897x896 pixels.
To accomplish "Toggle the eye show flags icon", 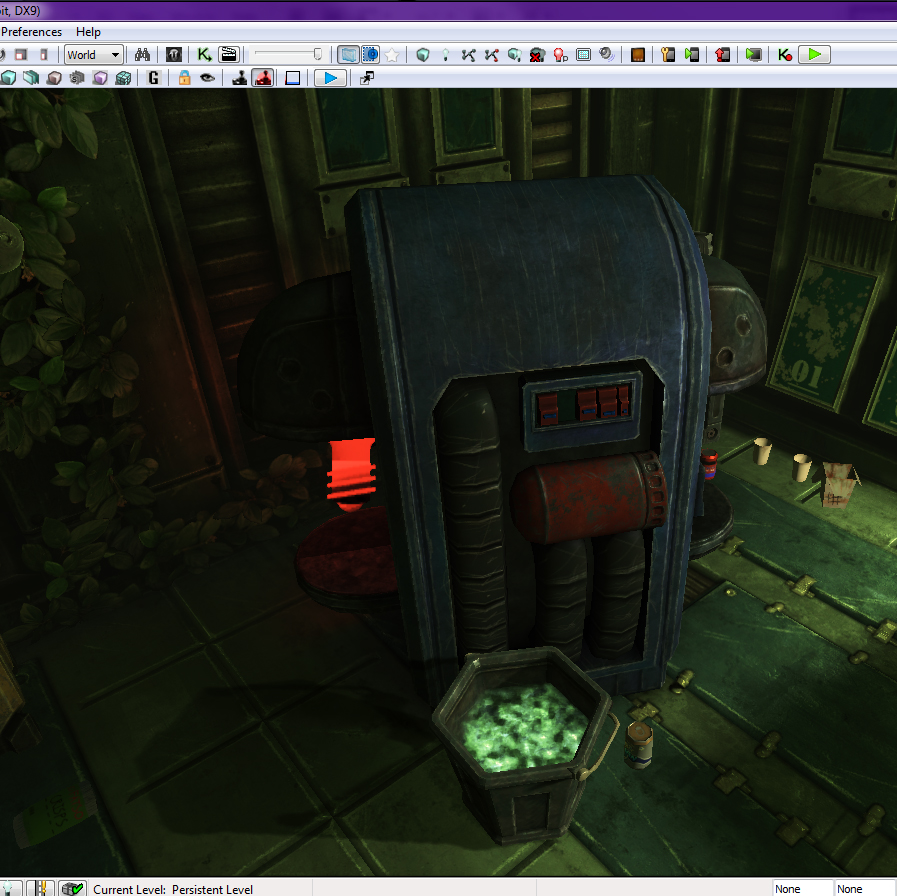I will click(207, 78).
